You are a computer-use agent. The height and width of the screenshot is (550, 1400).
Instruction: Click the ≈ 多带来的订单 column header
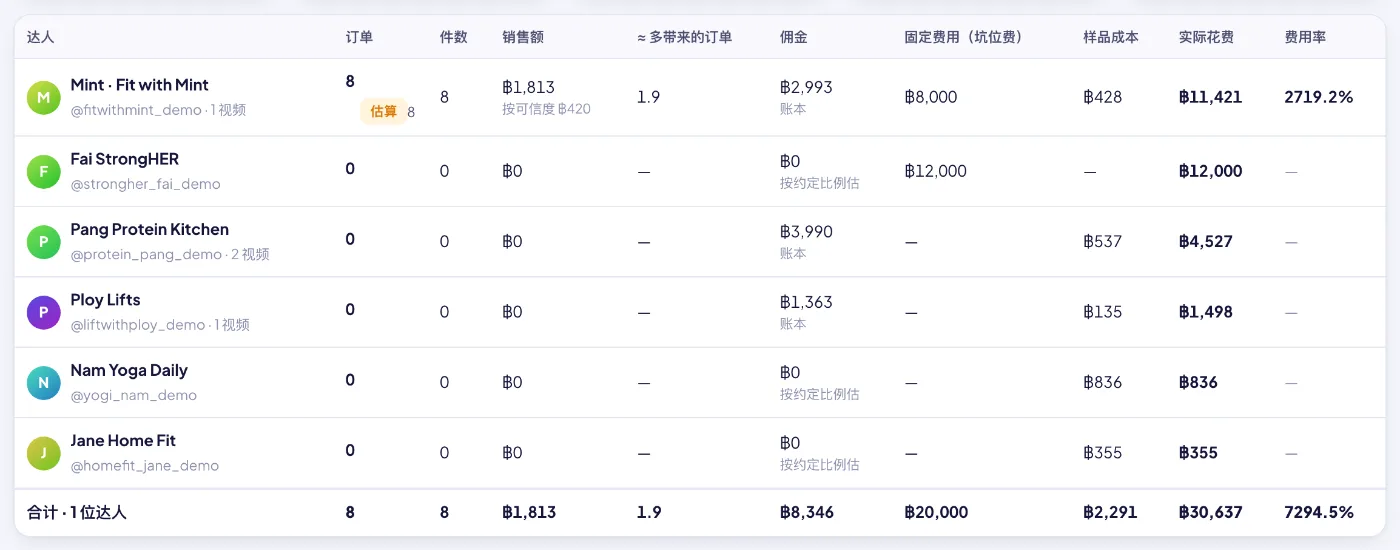[685, 37]
